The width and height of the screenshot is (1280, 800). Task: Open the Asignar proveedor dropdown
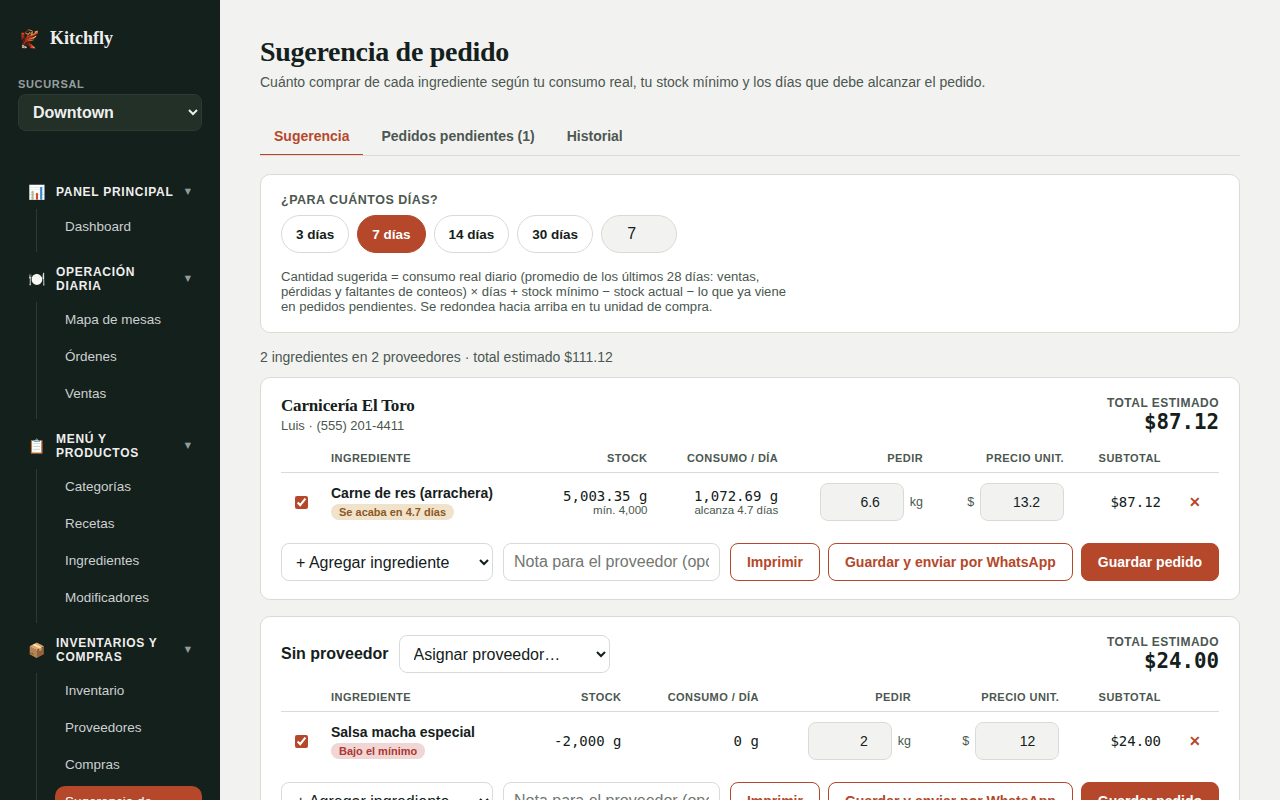tap(504, 654)
